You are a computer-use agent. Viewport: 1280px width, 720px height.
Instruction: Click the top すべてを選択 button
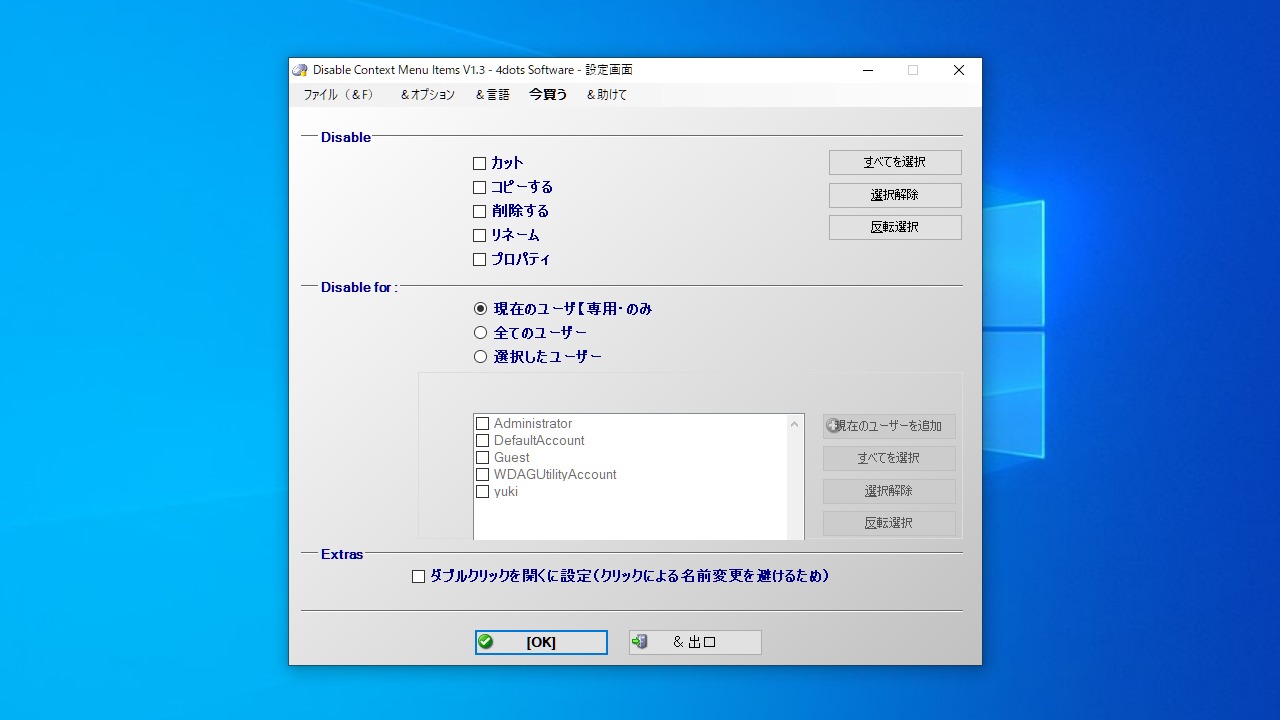895,162
